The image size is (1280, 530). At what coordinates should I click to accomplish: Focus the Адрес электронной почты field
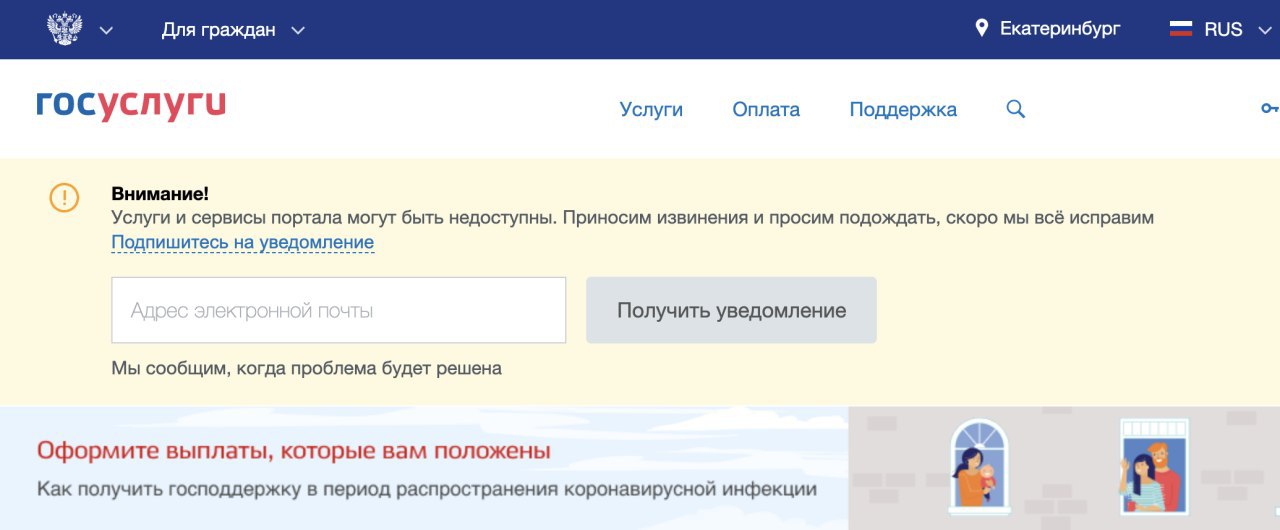339,310
